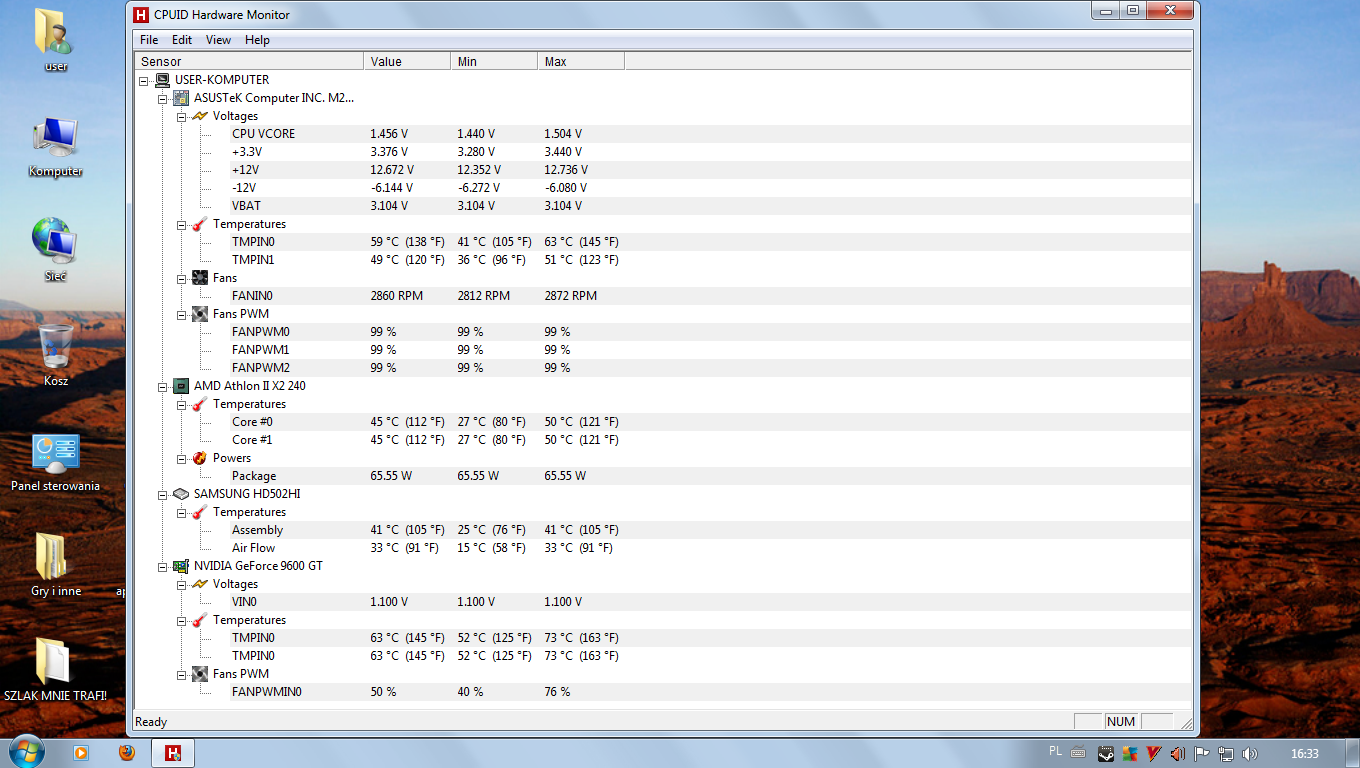
Task: Select the VIN0 voltage row
Action: tap(710, 602)
